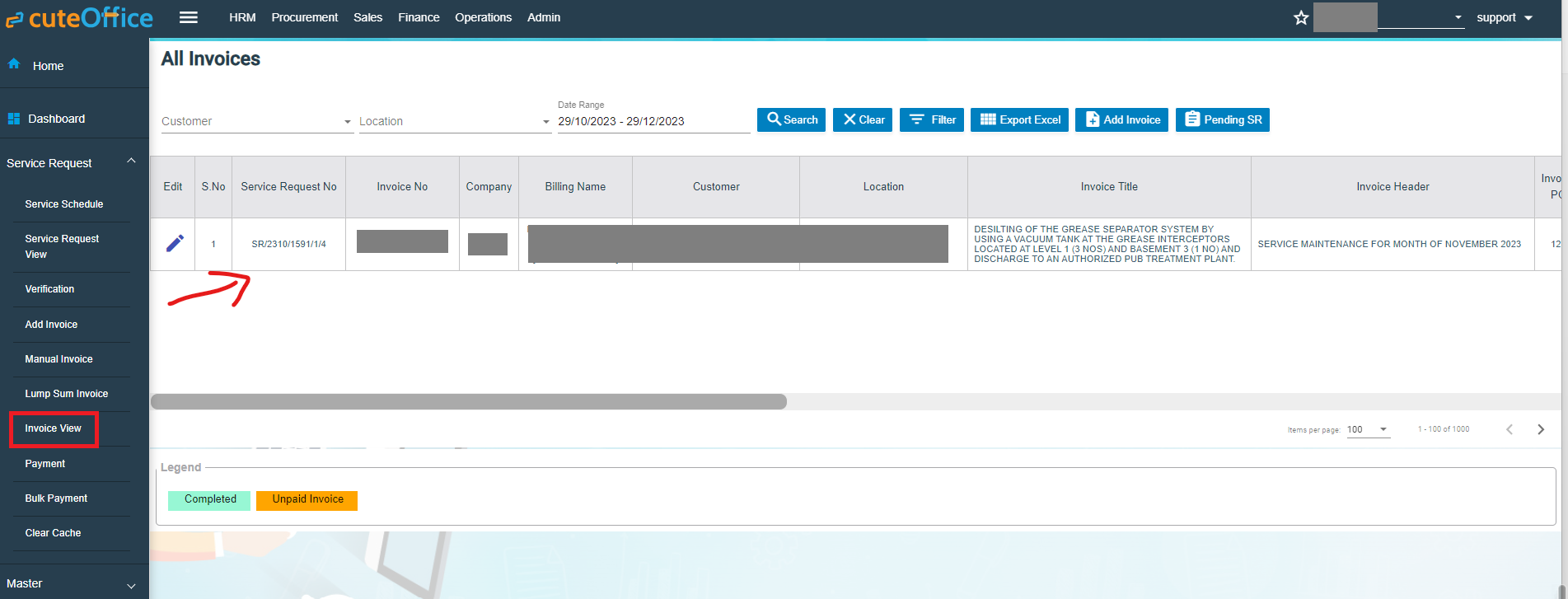Click the hamburger menu icon
Screen dimensions: 1568x599
[x=189, y=17]
